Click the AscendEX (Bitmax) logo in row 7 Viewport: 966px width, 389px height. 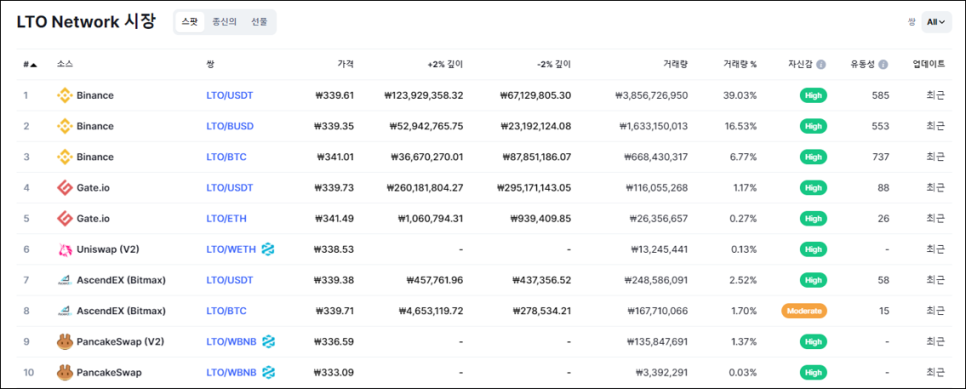tap(65, 280)
